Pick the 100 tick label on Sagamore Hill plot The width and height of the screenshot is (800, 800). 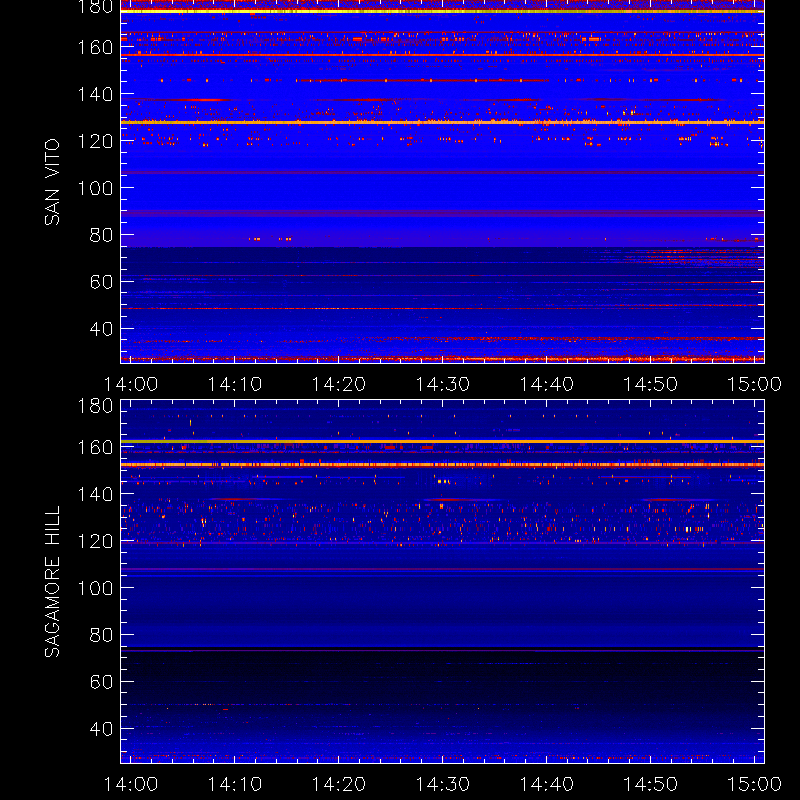click(95, 588)
